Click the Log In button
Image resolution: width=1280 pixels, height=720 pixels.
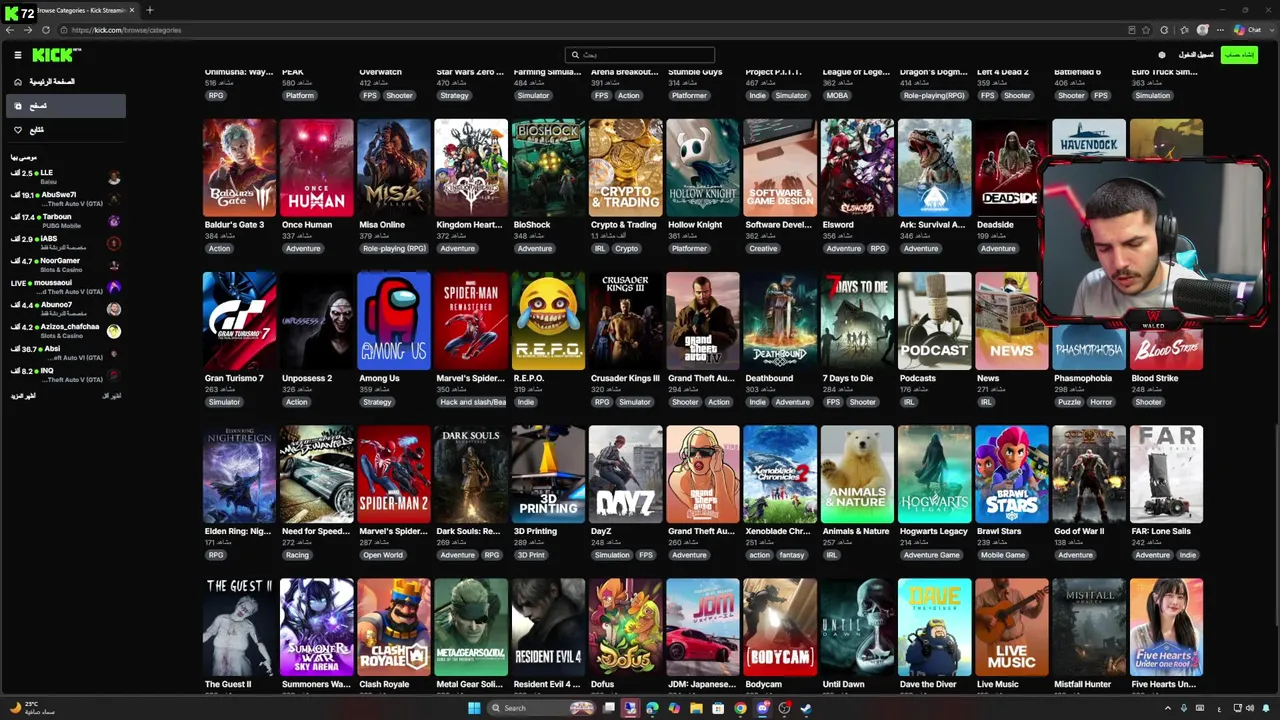coord(1196,55)
